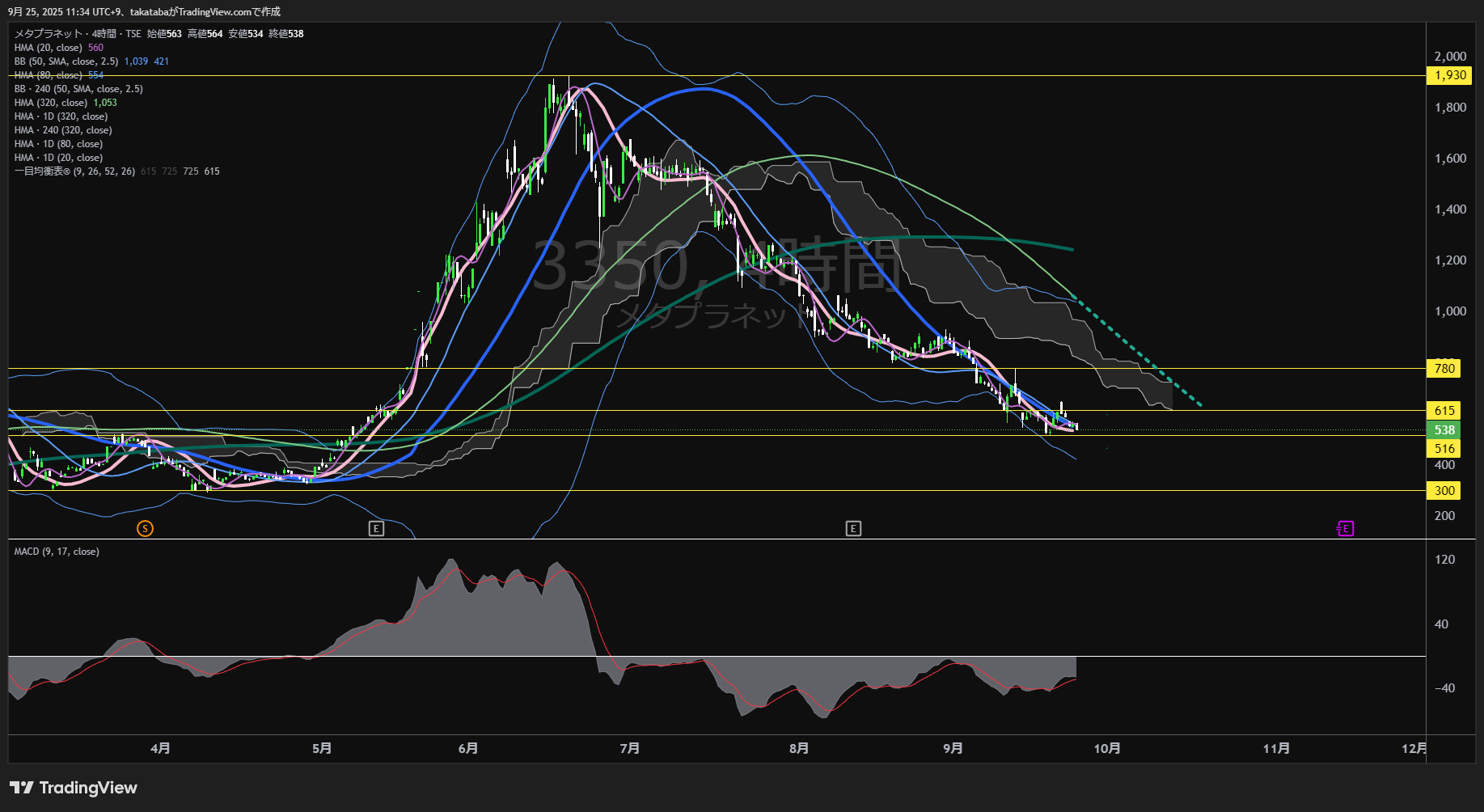This screenshot has width=1484, height=812.
Task: Click the purple upcoming earnings E marker
Action: 1346,529
